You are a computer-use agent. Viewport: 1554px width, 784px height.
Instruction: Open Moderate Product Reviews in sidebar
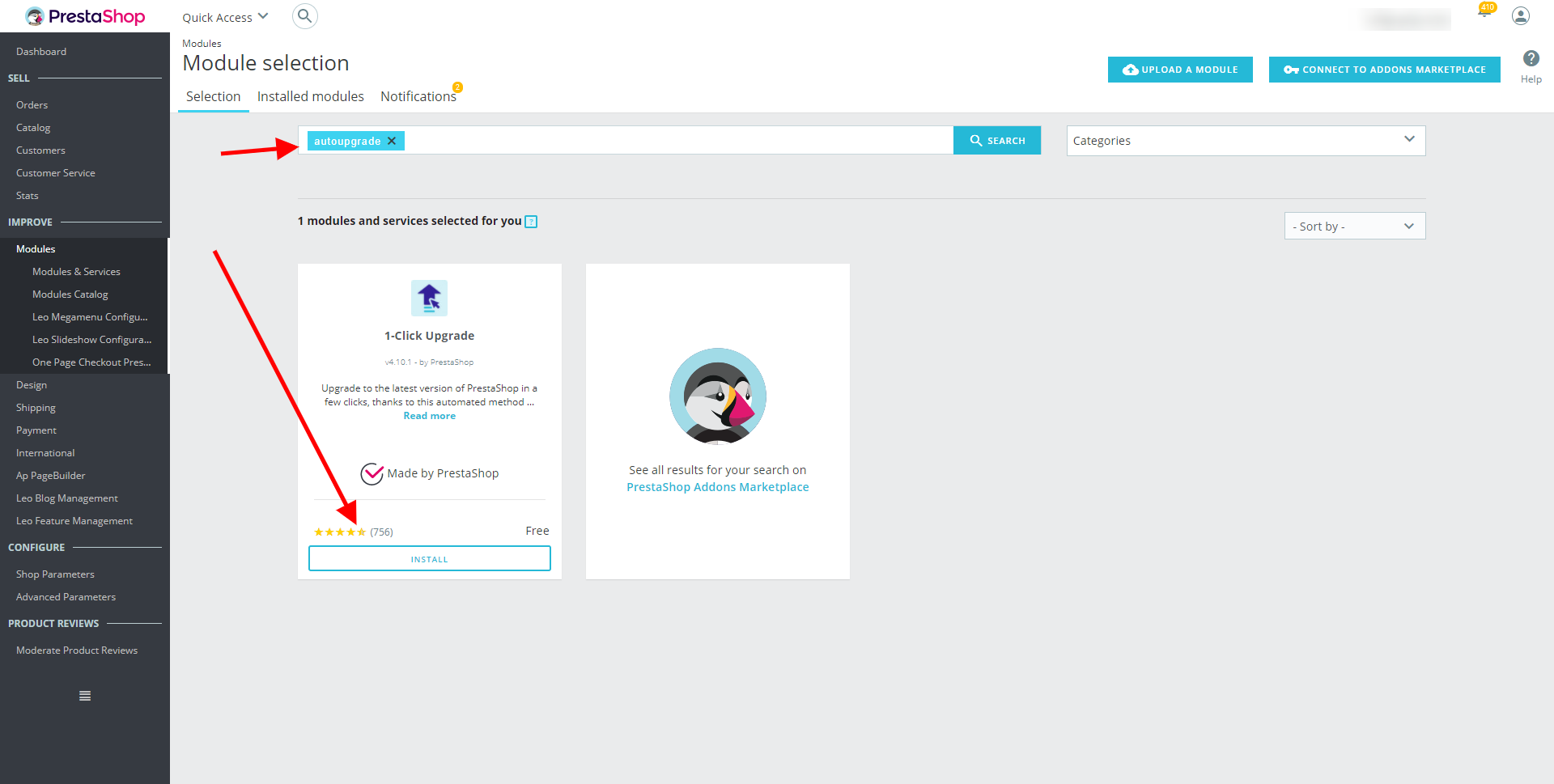coord(77,651)
